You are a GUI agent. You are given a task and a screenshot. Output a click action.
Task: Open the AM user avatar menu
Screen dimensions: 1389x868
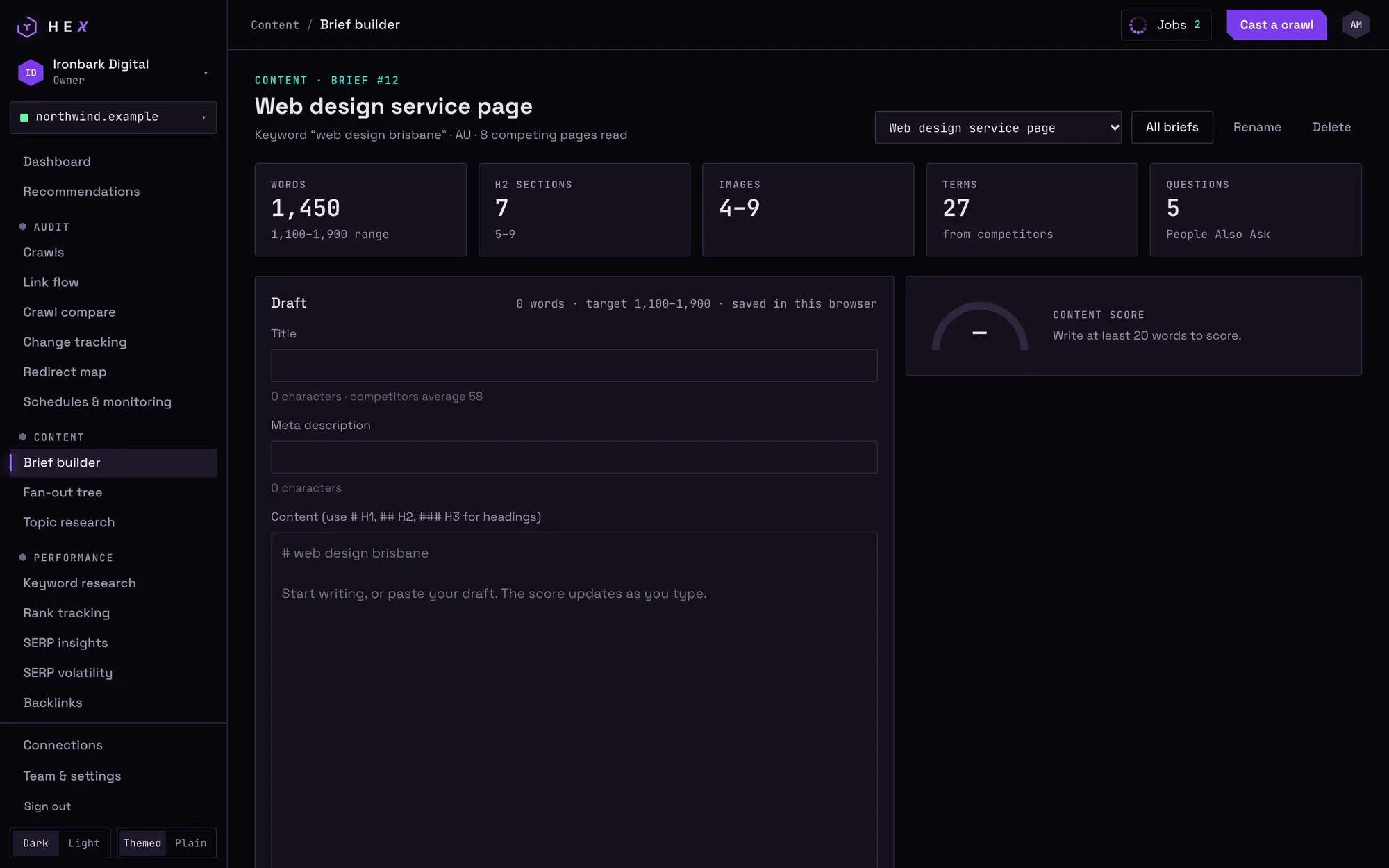coord(1356,25)
